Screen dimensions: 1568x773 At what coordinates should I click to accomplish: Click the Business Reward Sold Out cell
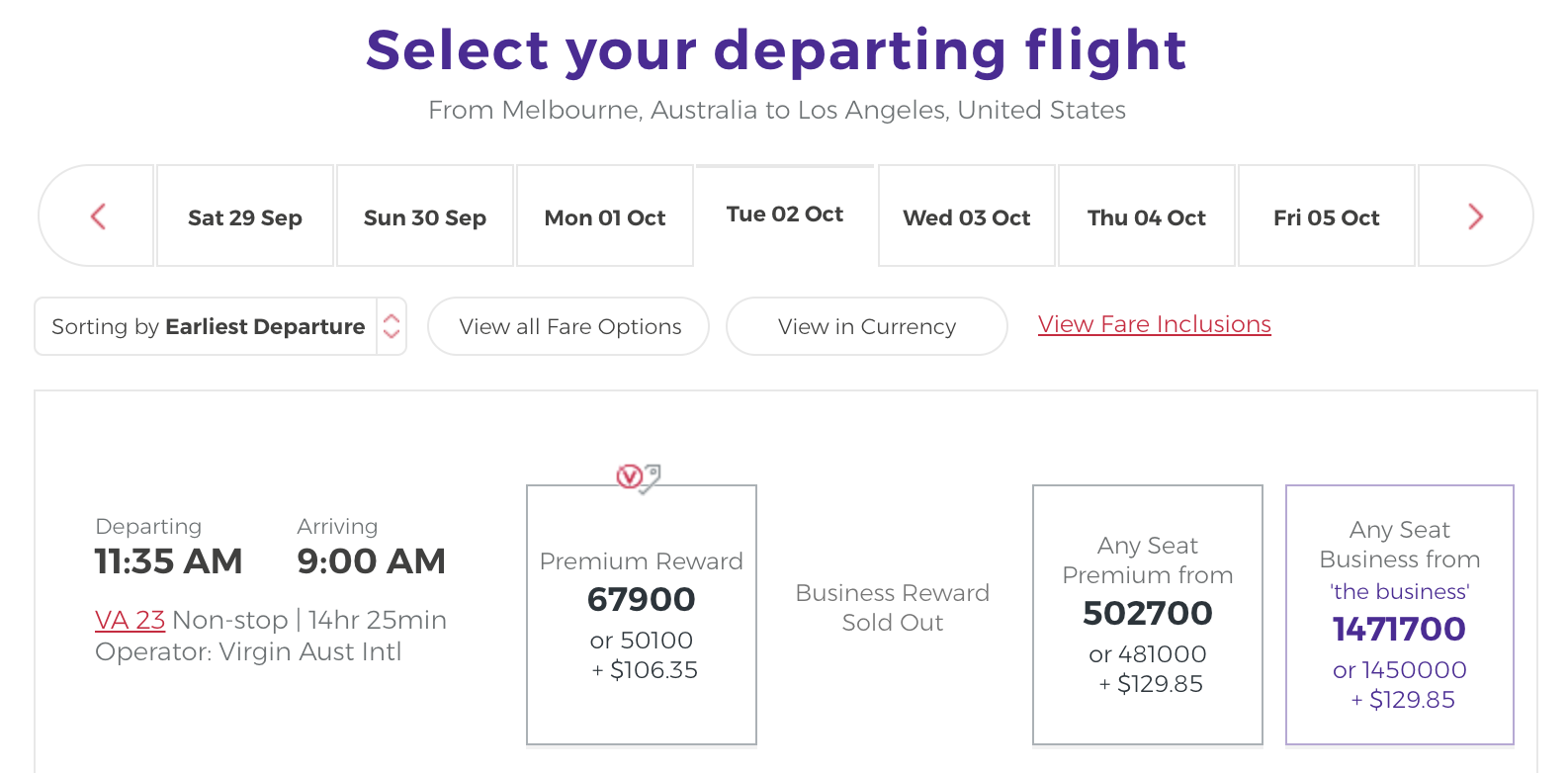[893, 607]
